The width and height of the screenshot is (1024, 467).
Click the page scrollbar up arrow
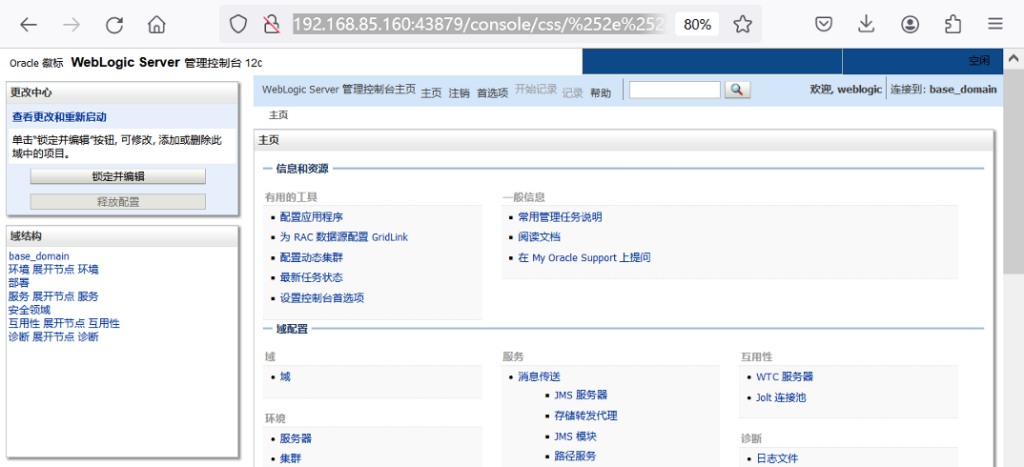coord(1014,59)
